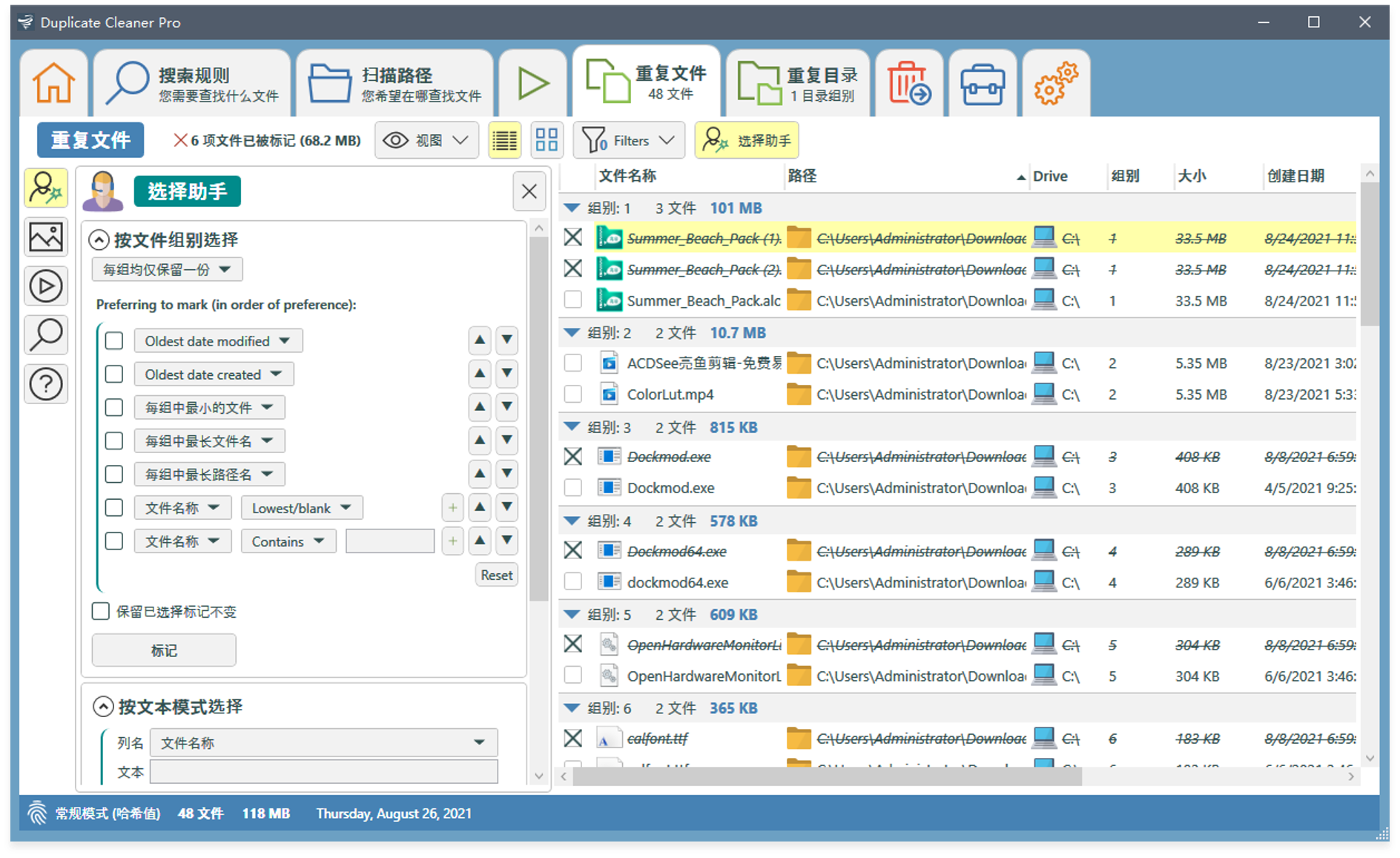Open 列名 文件名称 combo box

pos(323,742)
